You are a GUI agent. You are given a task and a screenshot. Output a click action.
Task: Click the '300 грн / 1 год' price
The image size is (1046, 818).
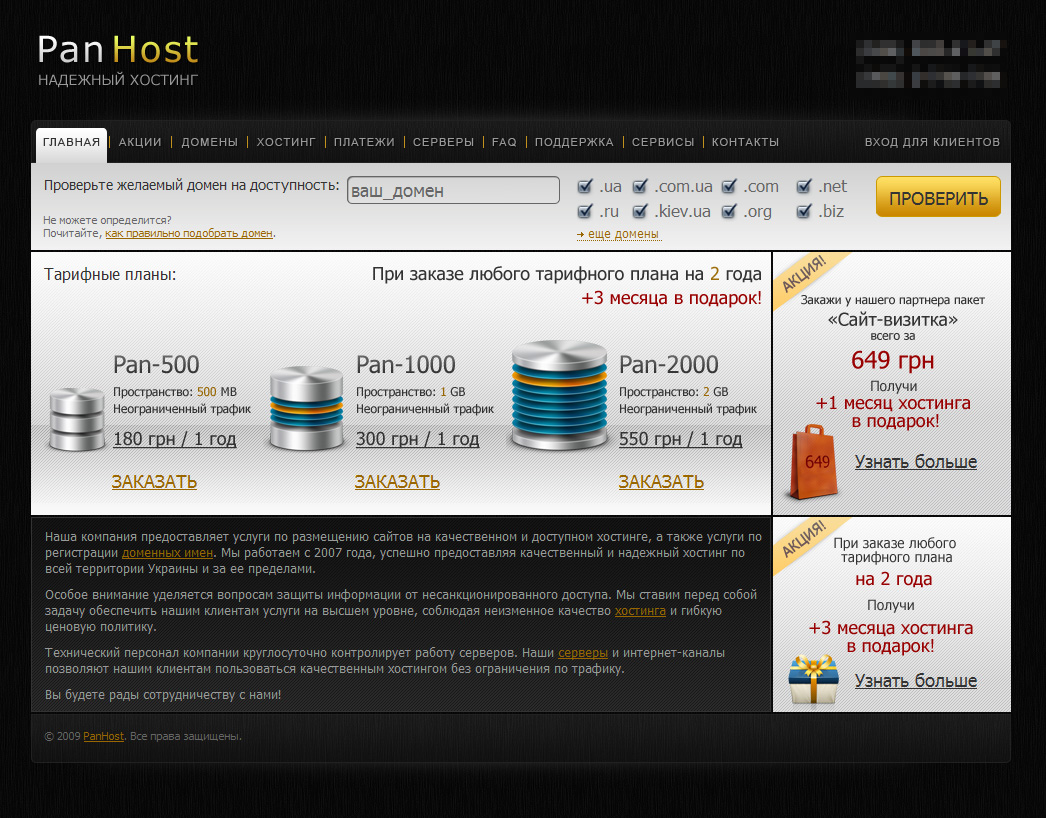(x=418, y=439)
